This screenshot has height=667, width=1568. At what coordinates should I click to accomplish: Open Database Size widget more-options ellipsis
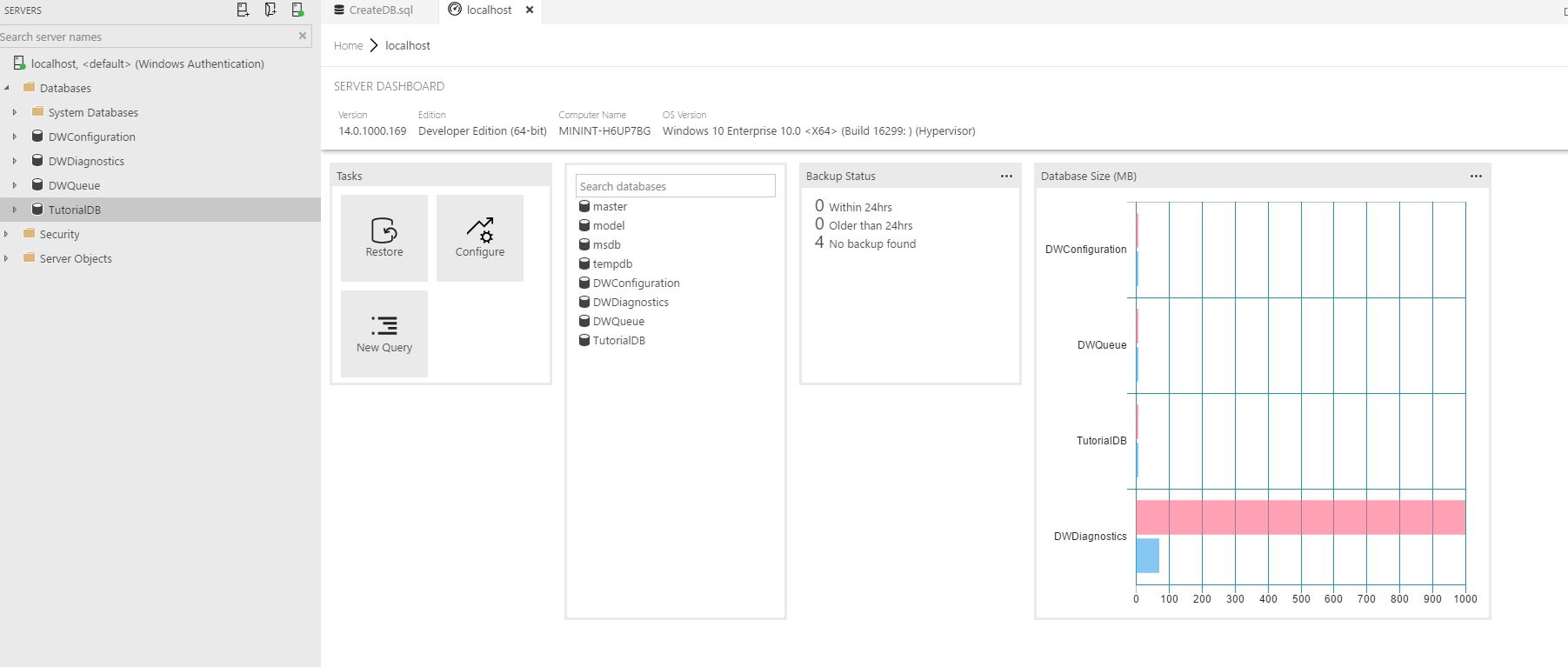click(1476, 176)
